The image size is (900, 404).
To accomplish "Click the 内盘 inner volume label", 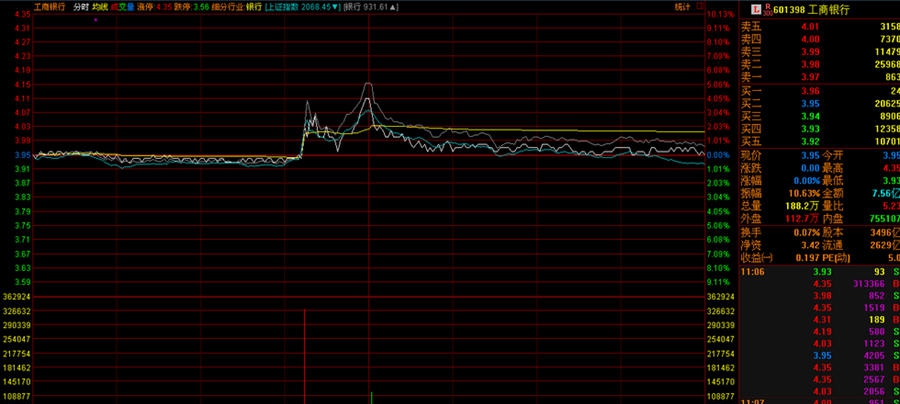I will (x=833, y=219).
